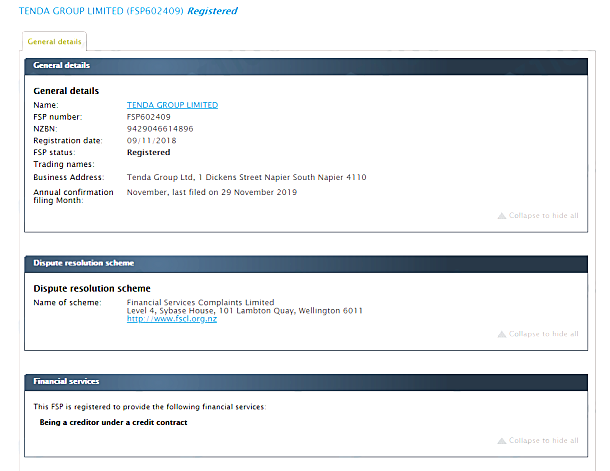
Task: Select the text 'last filed on 29 November 2019'
Action: 235,192
